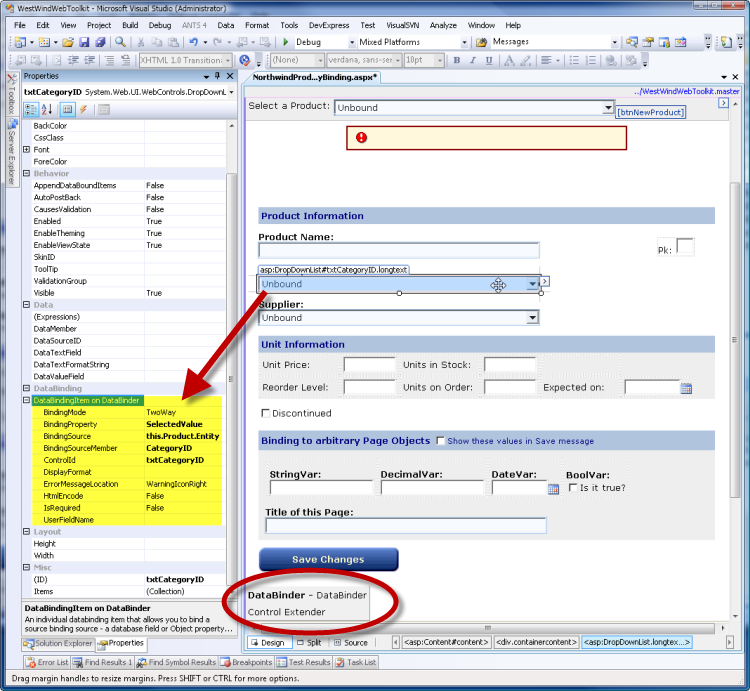Open the calendar picker beside Expected on
Viewport: 750px width, 691px height.
tap(686, 388)
